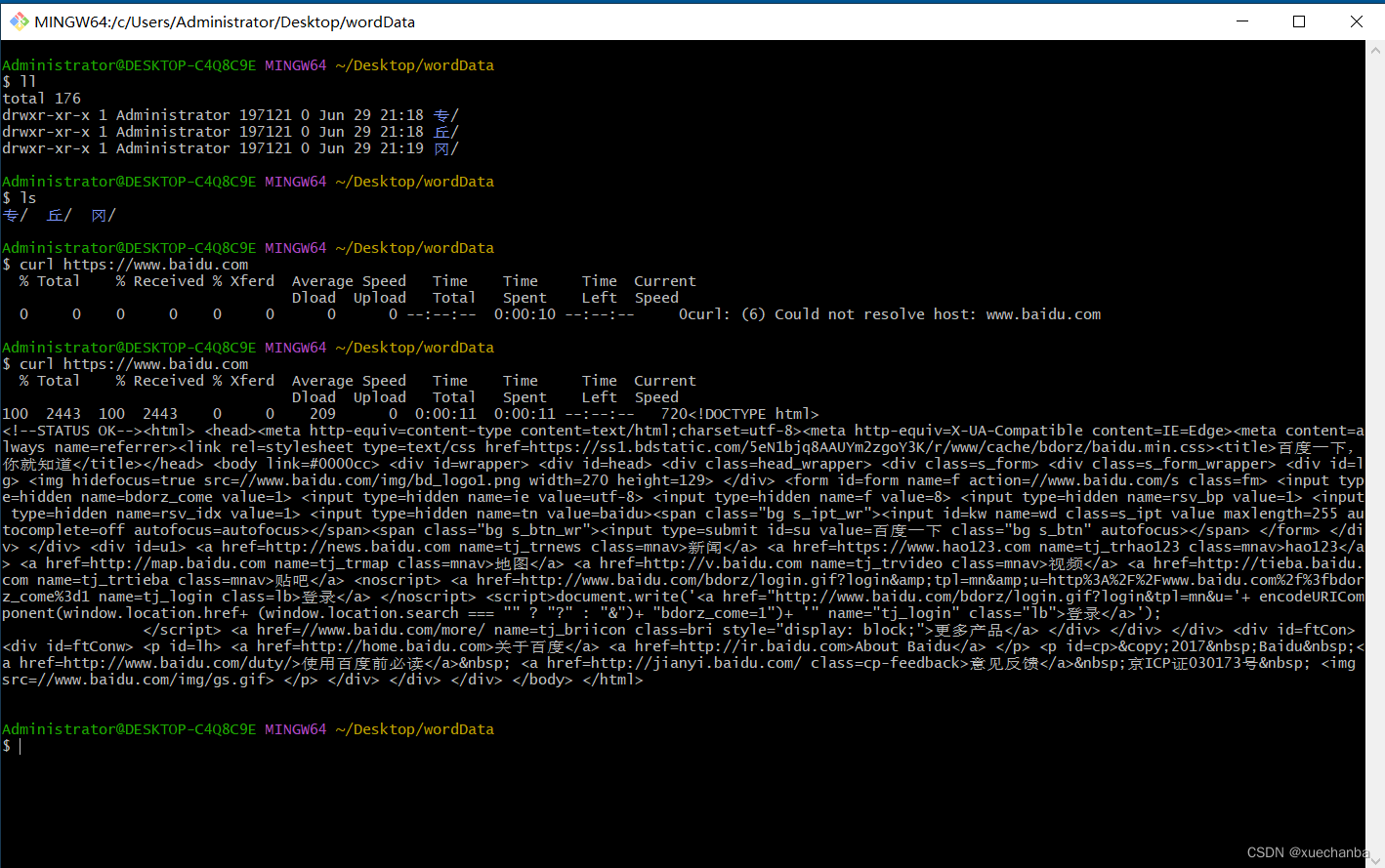Click '~/Desktop/wordData' in first prompt
Screen dimensions: 1385x868
[415, 65]
